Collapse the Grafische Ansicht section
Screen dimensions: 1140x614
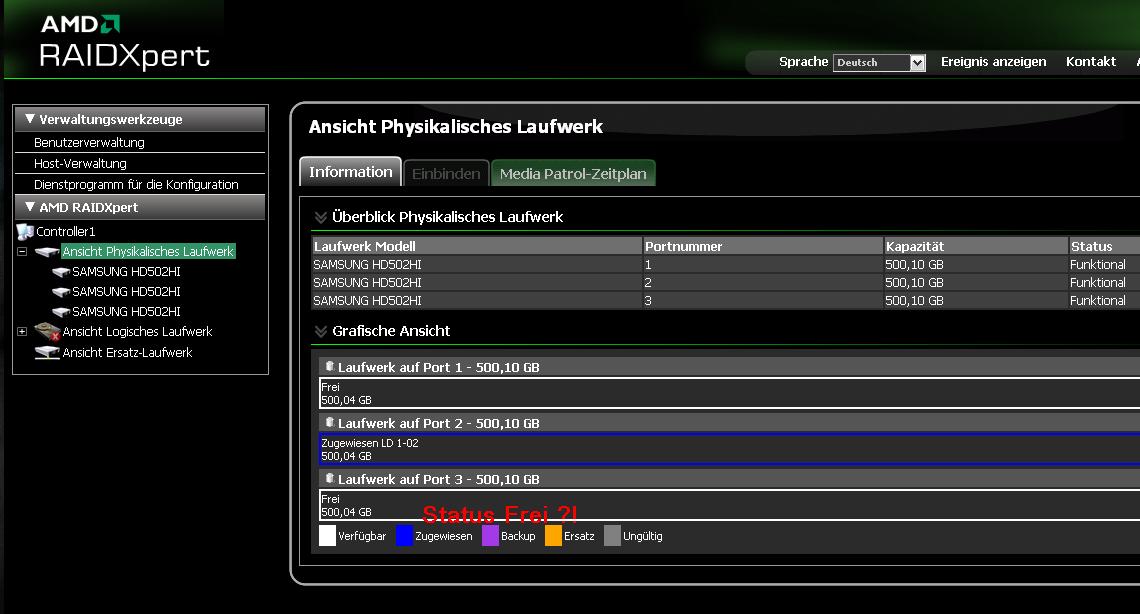coord(321,331)
